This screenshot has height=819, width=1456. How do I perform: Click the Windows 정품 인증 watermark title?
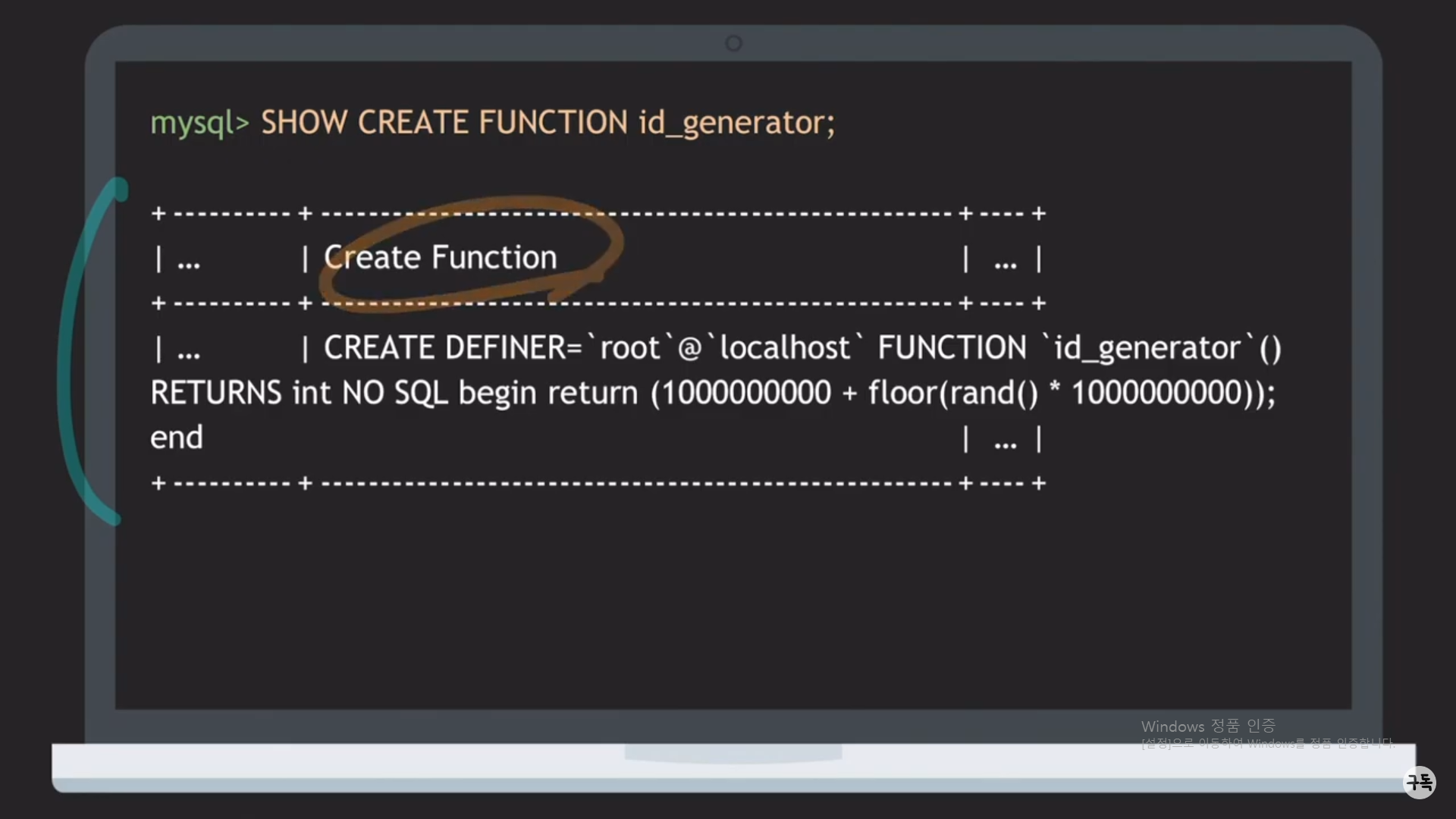(1207, 726)
